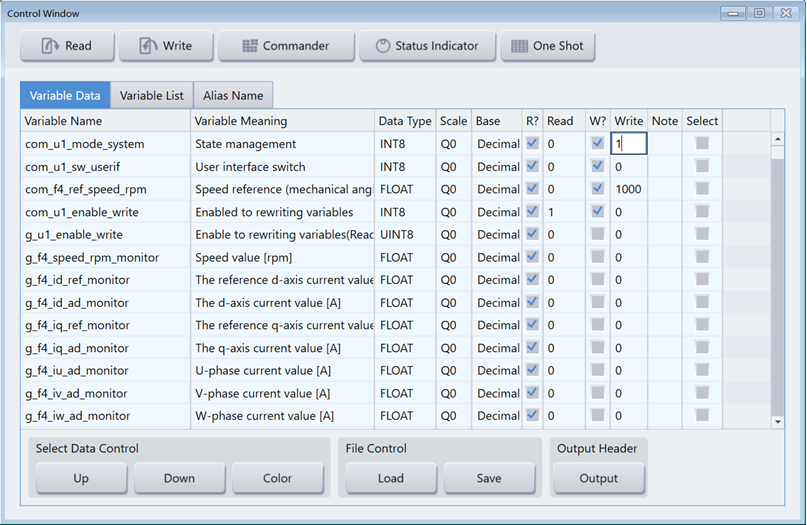The width and height of the screenshot is (807, 525).
Task: Click the Base column header
Action: 497,121
